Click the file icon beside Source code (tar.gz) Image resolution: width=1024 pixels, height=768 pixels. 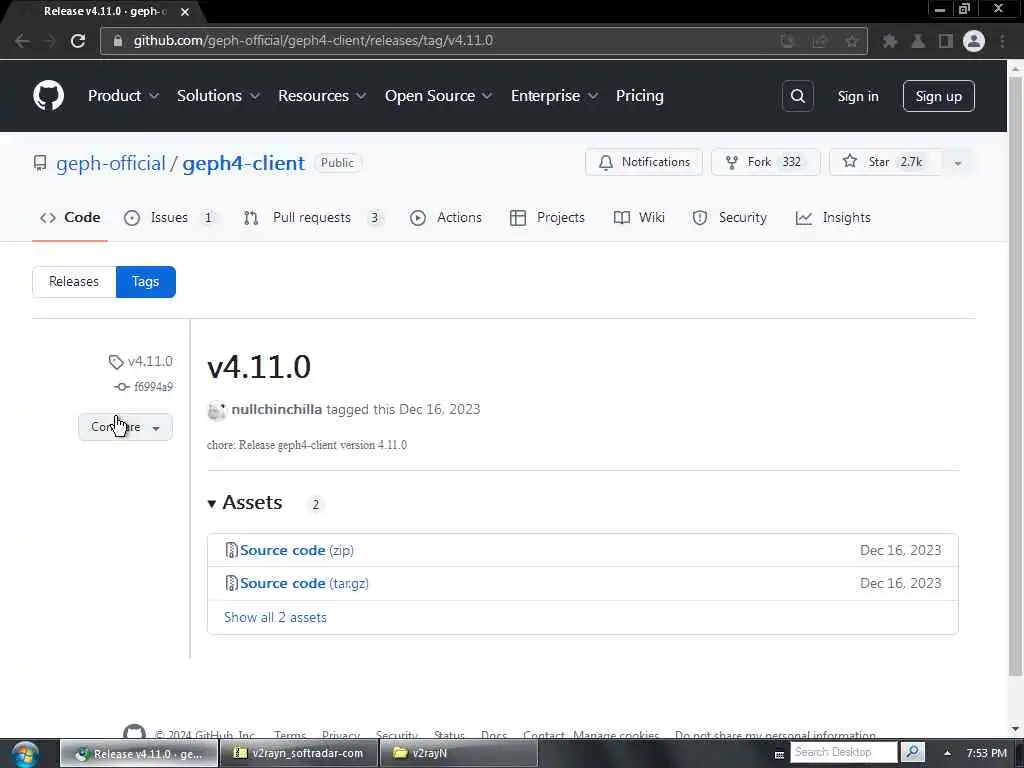click(231, 583)
